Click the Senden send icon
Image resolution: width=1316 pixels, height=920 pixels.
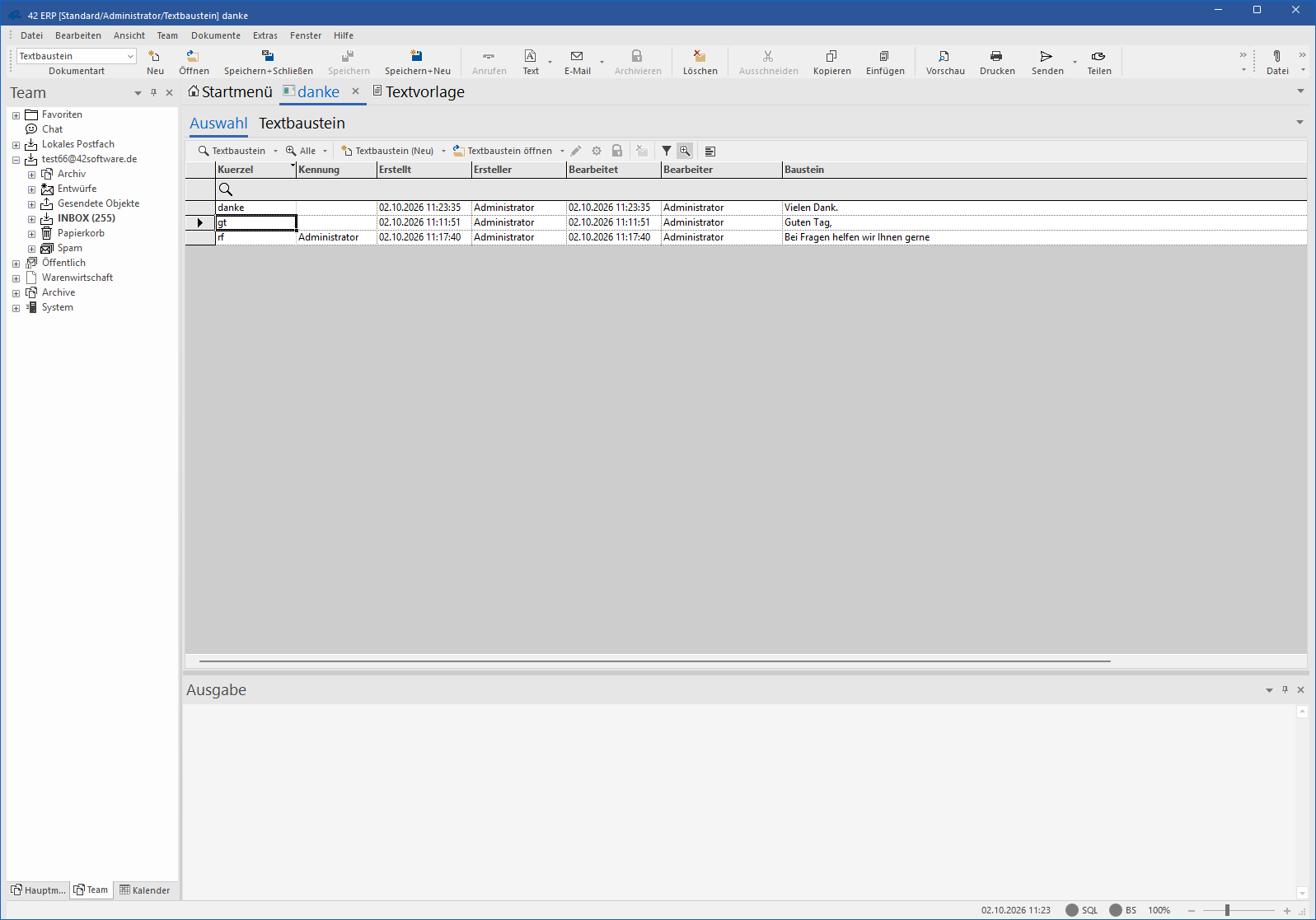point(1047,62)
